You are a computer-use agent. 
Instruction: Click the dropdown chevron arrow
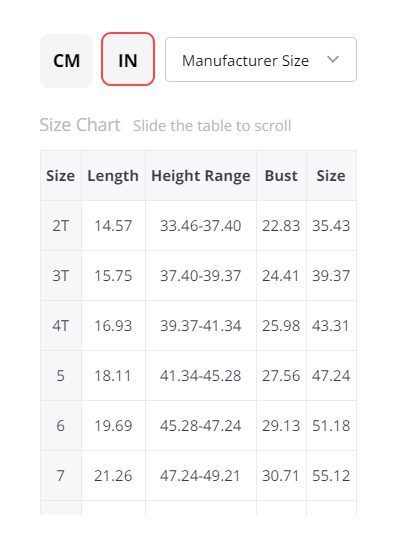pos(333,59)
